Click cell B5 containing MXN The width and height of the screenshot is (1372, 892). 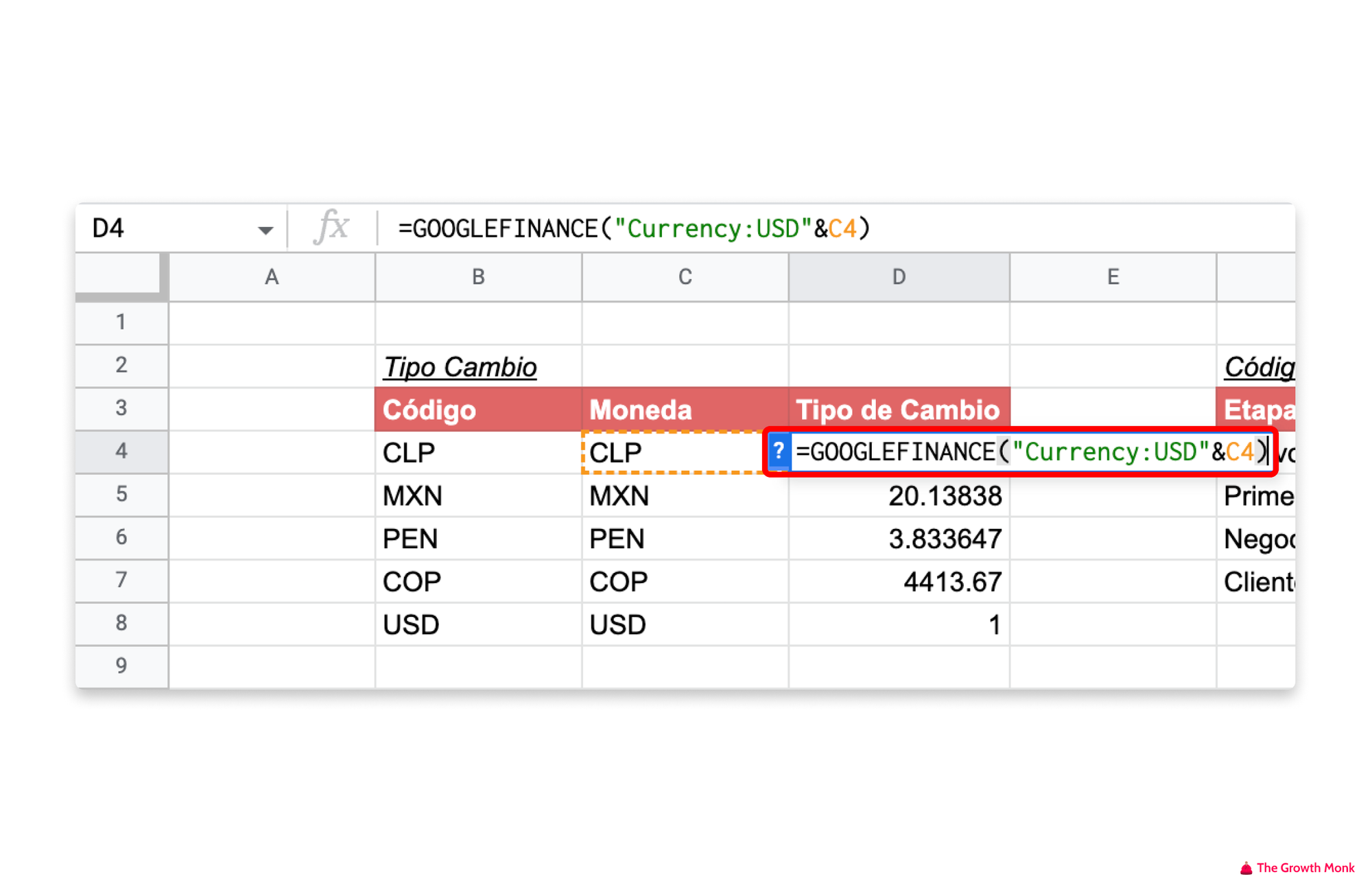point(478,495)
